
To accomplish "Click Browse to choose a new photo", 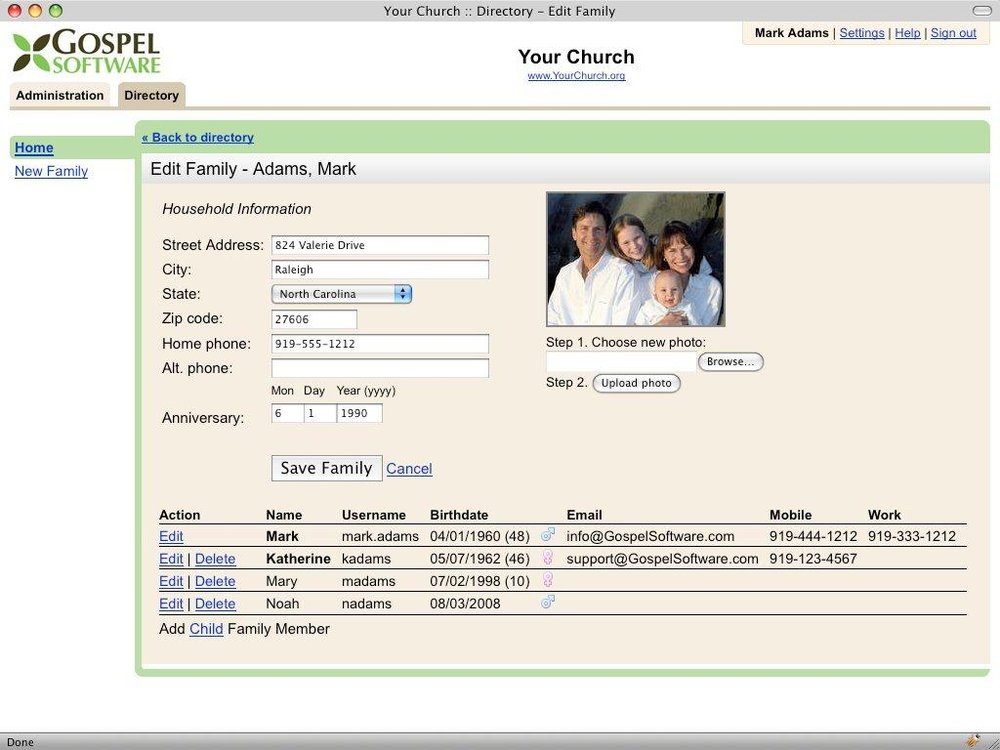I will point(731,361).
